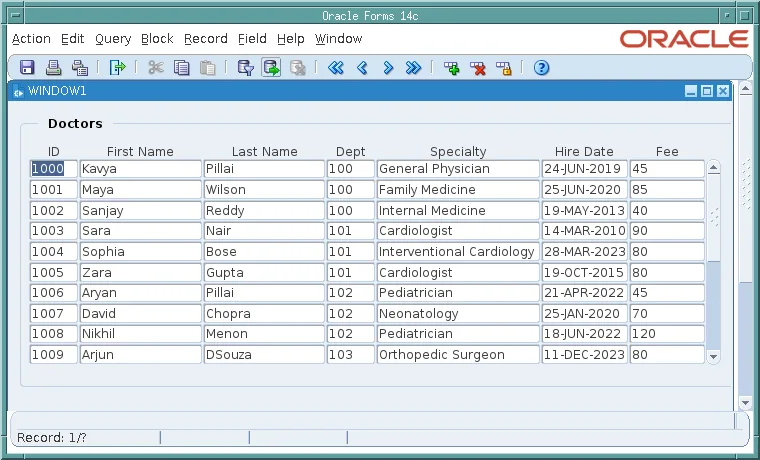Open the Block menu
The width and height of the screenshot is (760, 460).
tap(157, 39)
